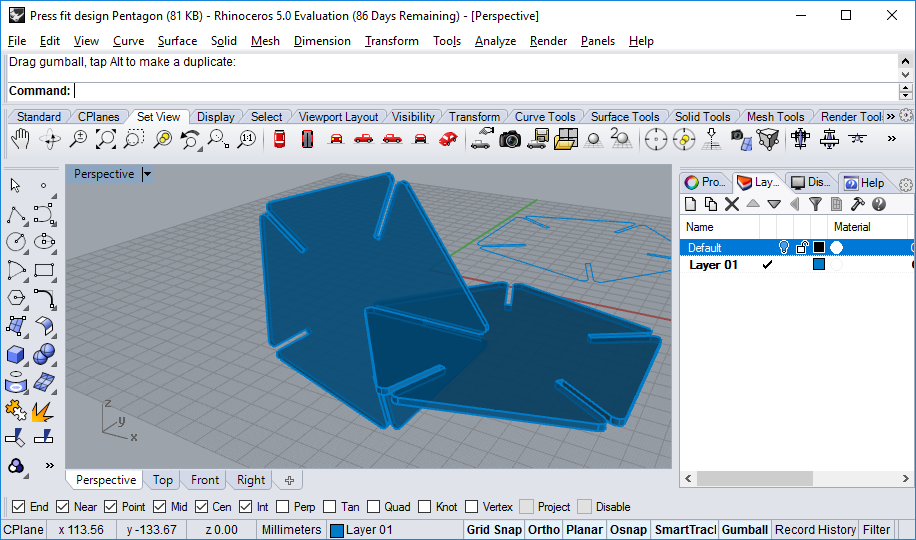The width and height of the screenshot is (916, 540).
Task: Toggle Record History in status bar
Action: (x=815, y=530)
